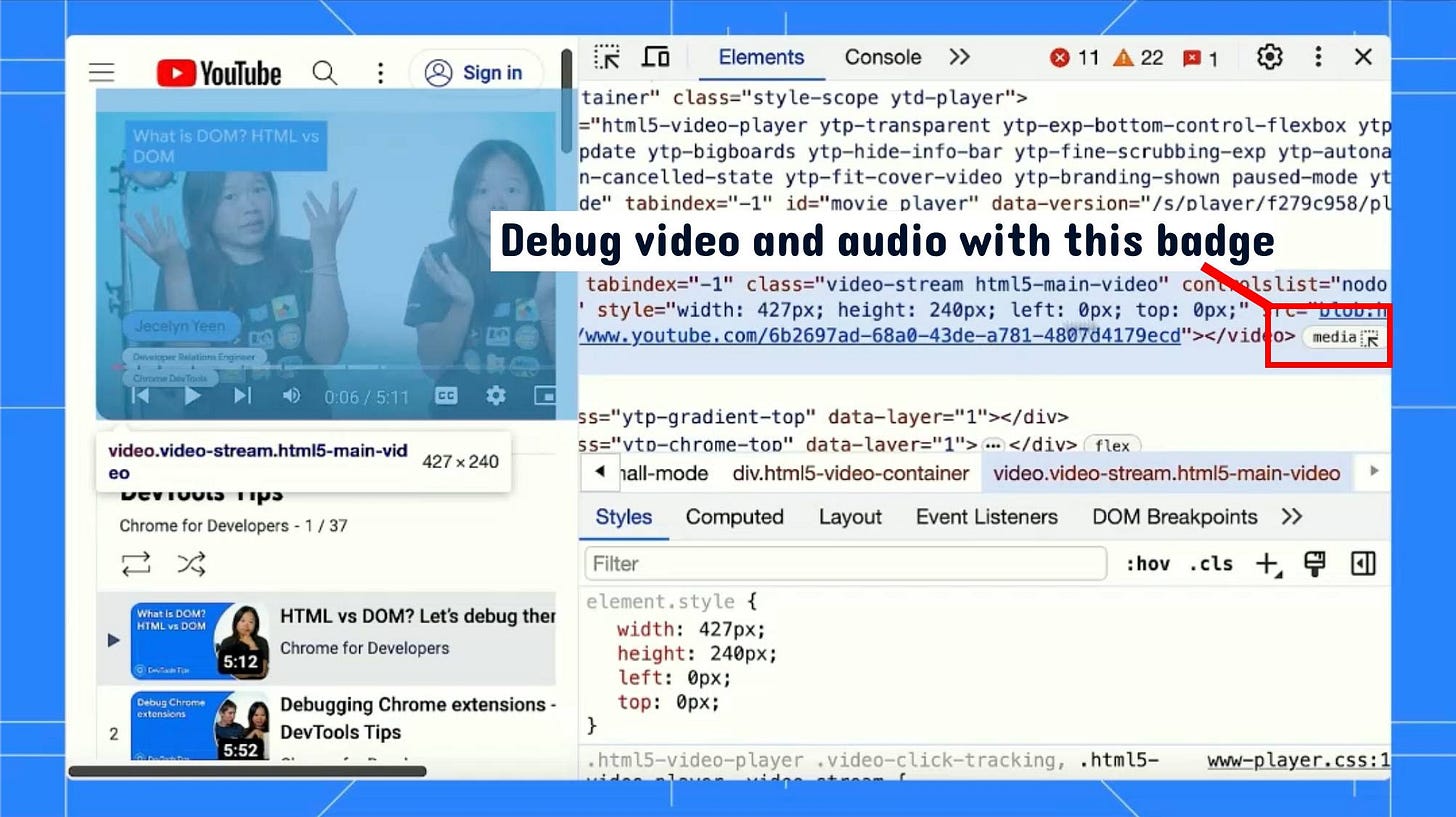Expand the collapsed ellipsis in ytp-chrome-top div
Viewport: 1456px width, 817px height.
click(x=992, y=446)
